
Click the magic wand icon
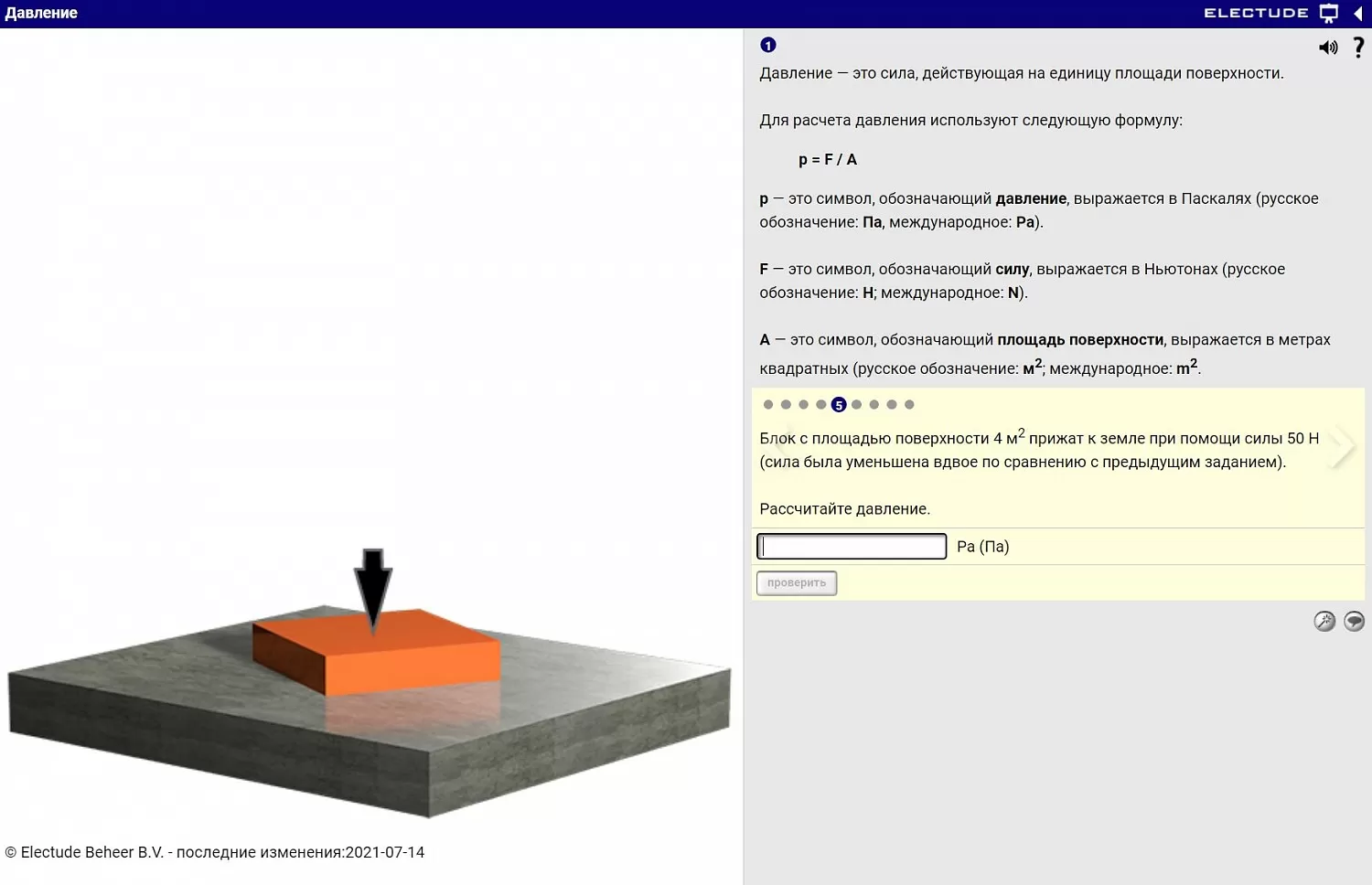click(x=1324, y=622)
